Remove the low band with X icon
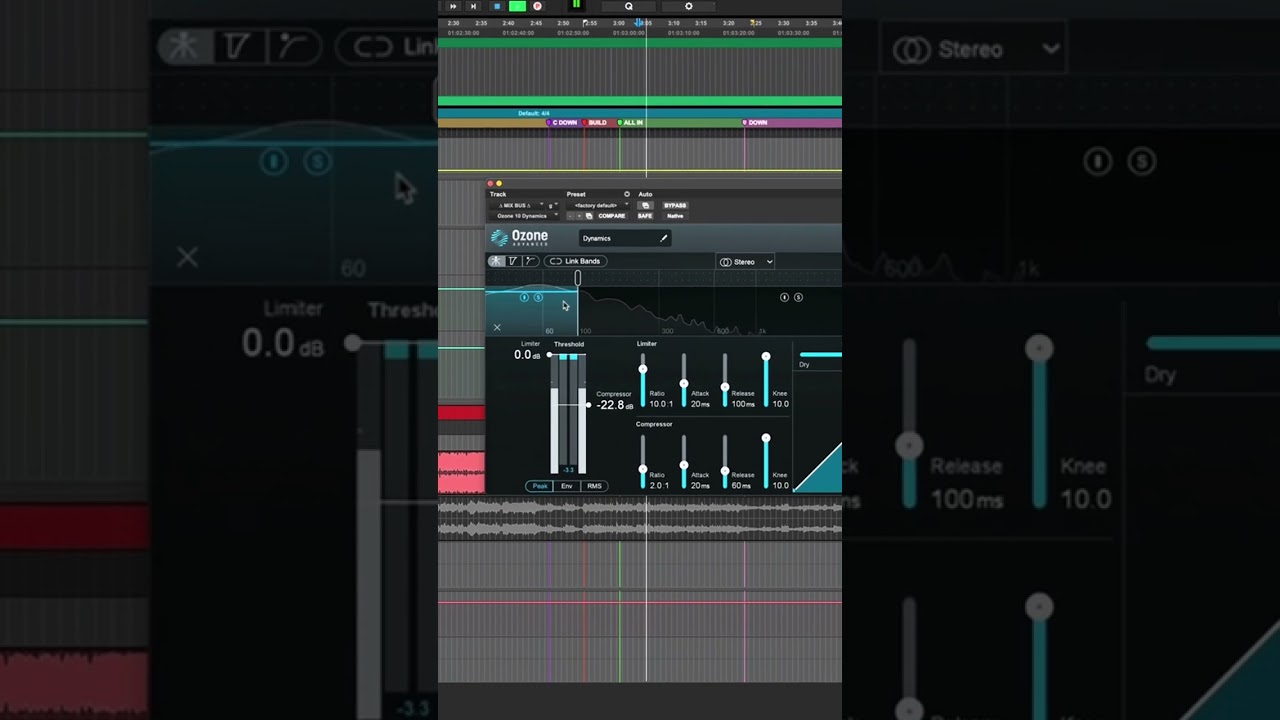This screenshot has height=720, width=1280. click(x=497, y=327)
